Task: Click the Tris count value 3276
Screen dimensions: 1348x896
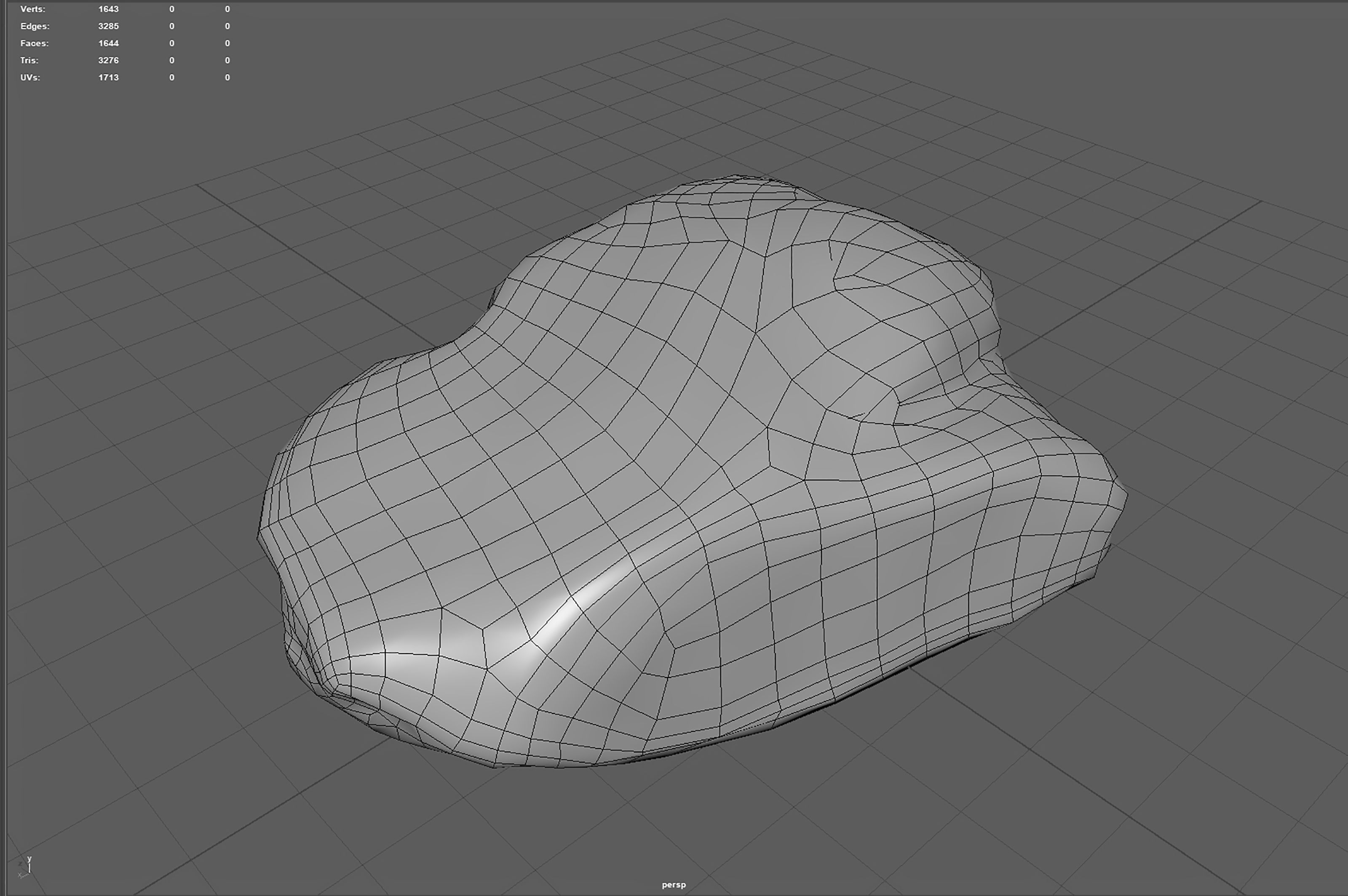Action: click(x=109, y=61)
